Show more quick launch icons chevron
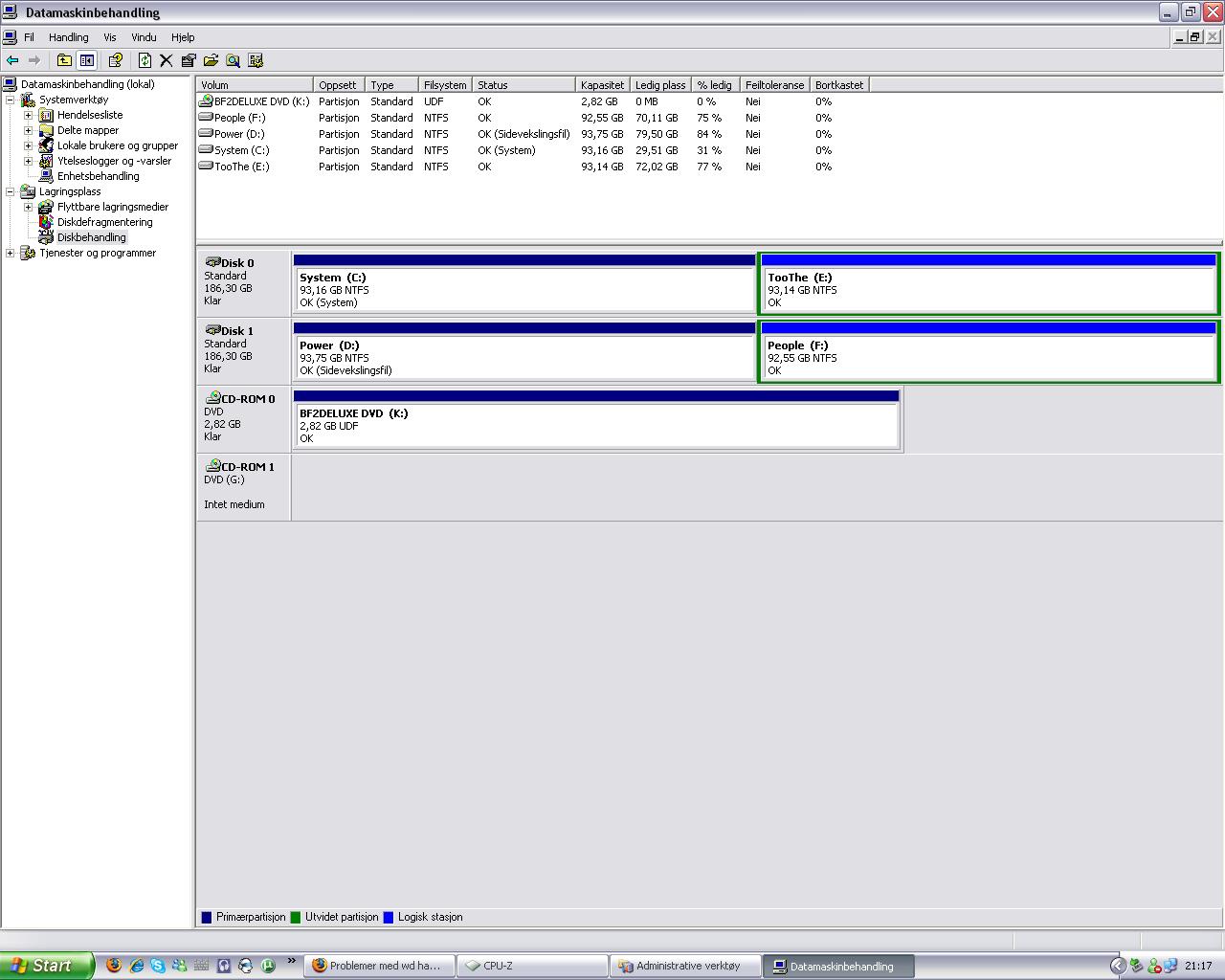The height and width of the screenshot is (980, 1225). [291, 961]
